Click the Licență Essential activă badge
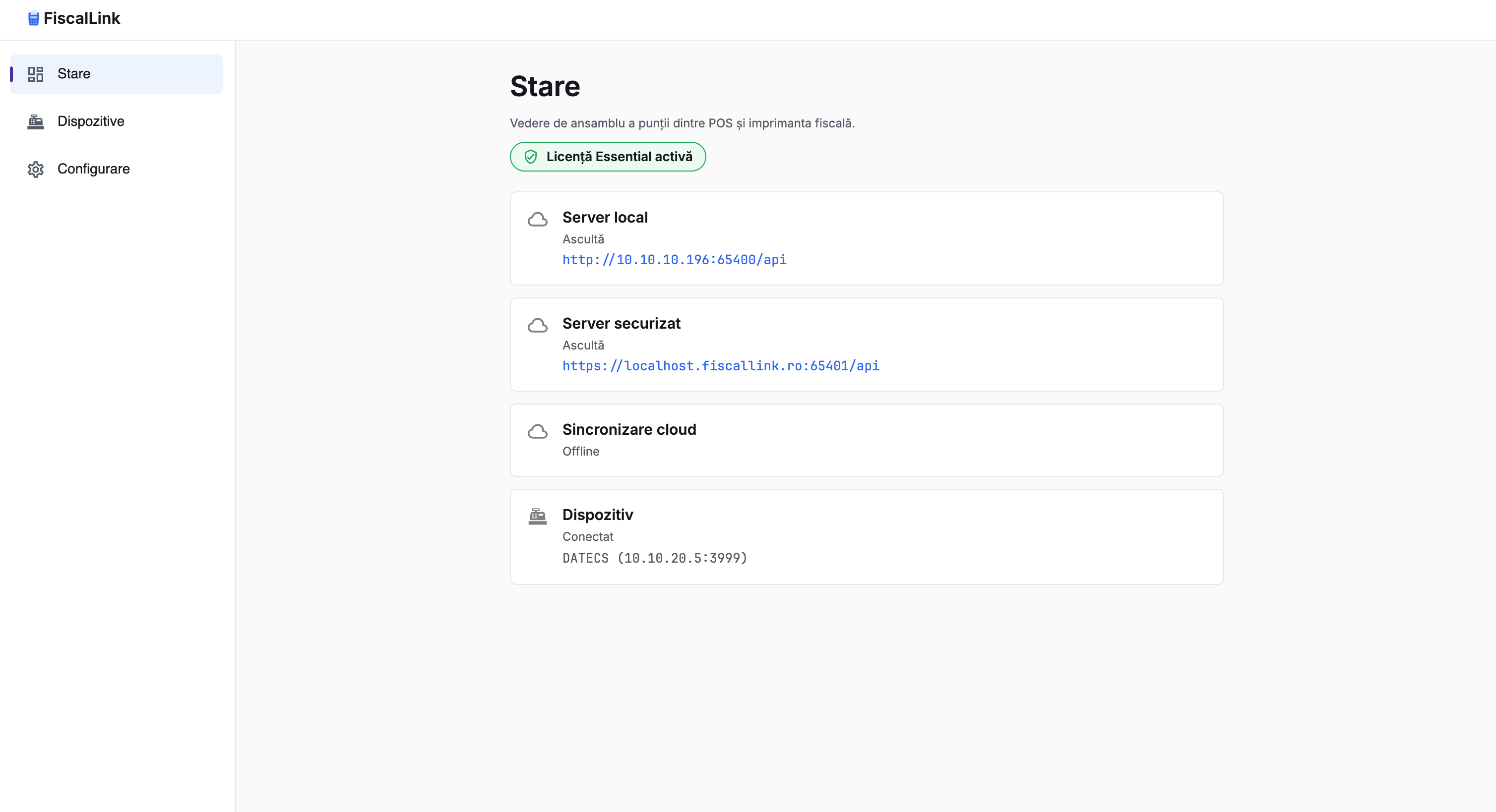The height and width of the screenshot is (812, 1496). [608, 157]
